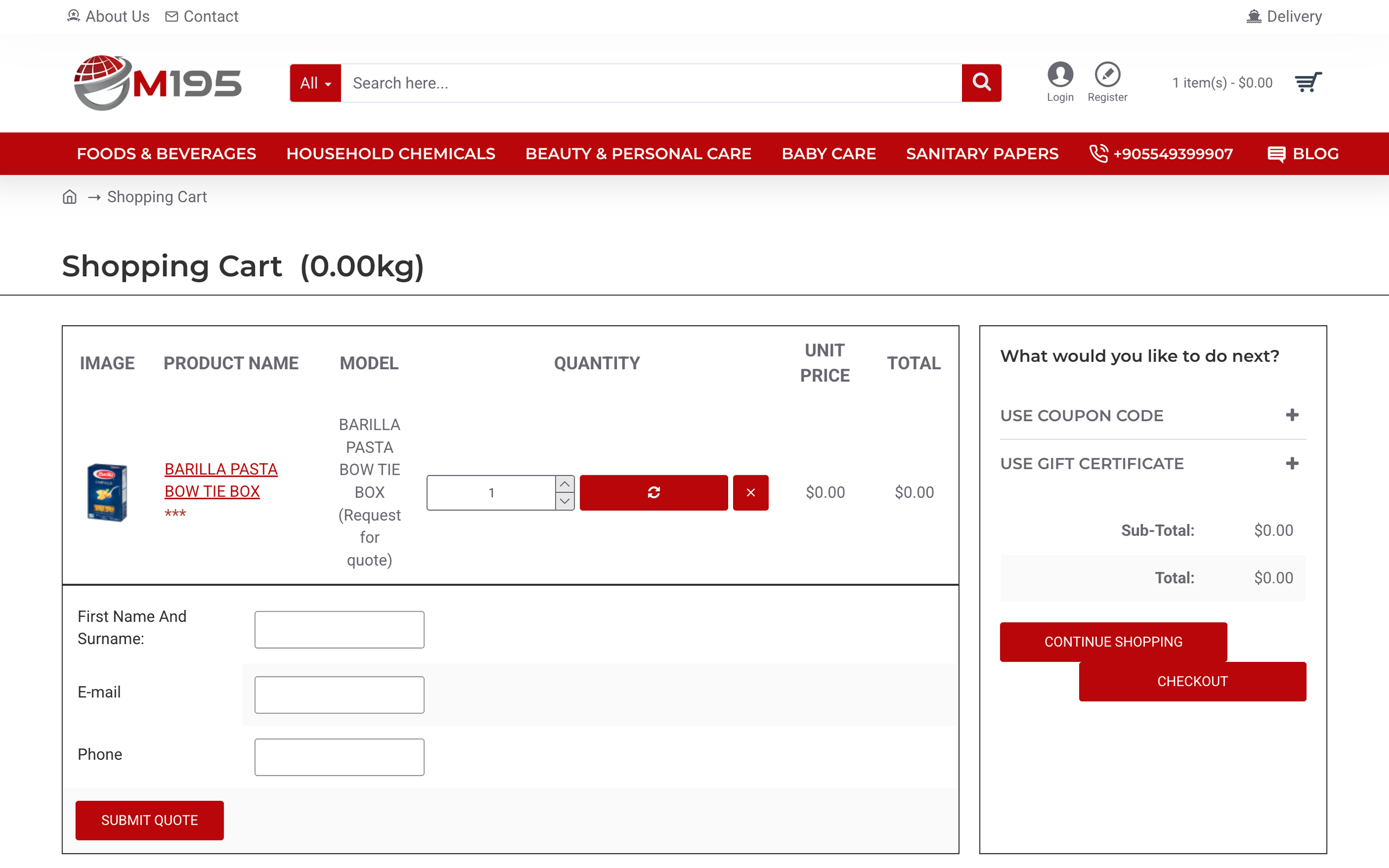The width and height of the screenshot is (1389, 868).
Task: Decrease quantity with the down arrow
Action: coord(565,501)
